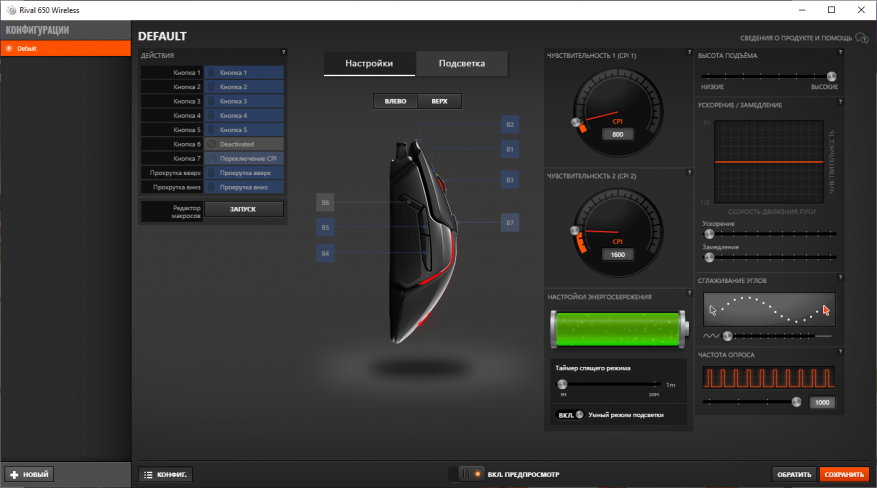This screenshot has height=488, width=877.
Task: Click ОБРАТИТЬ to revert changes
Action: click(x=794, y=474)
